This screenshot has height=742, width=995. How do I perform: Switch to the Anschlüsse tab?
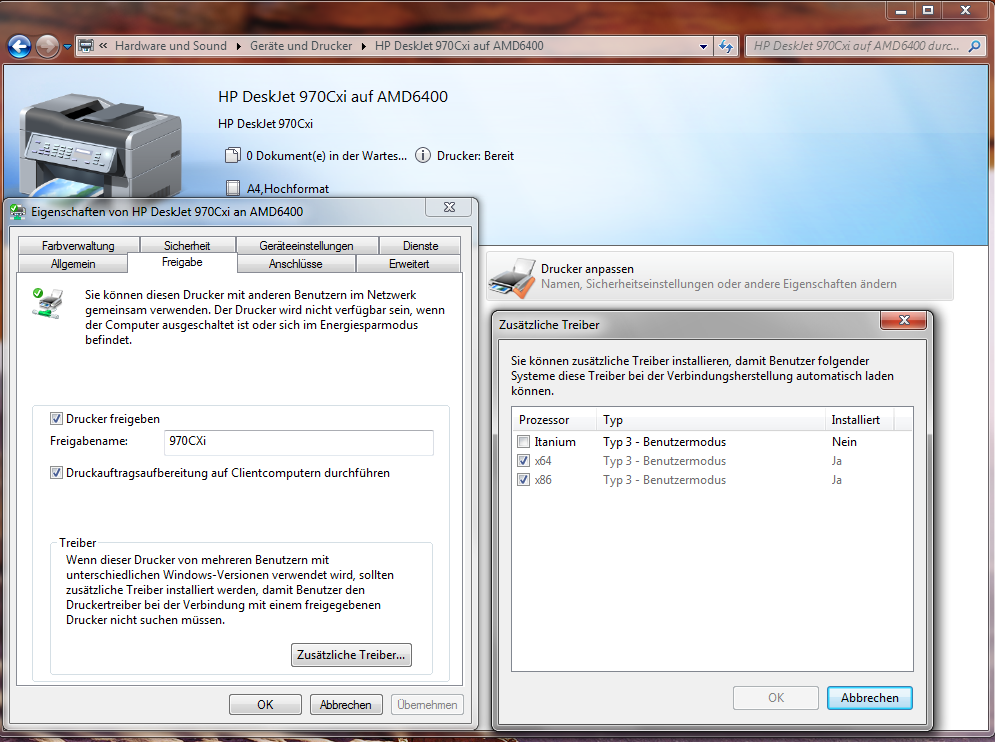click(296, 263)
